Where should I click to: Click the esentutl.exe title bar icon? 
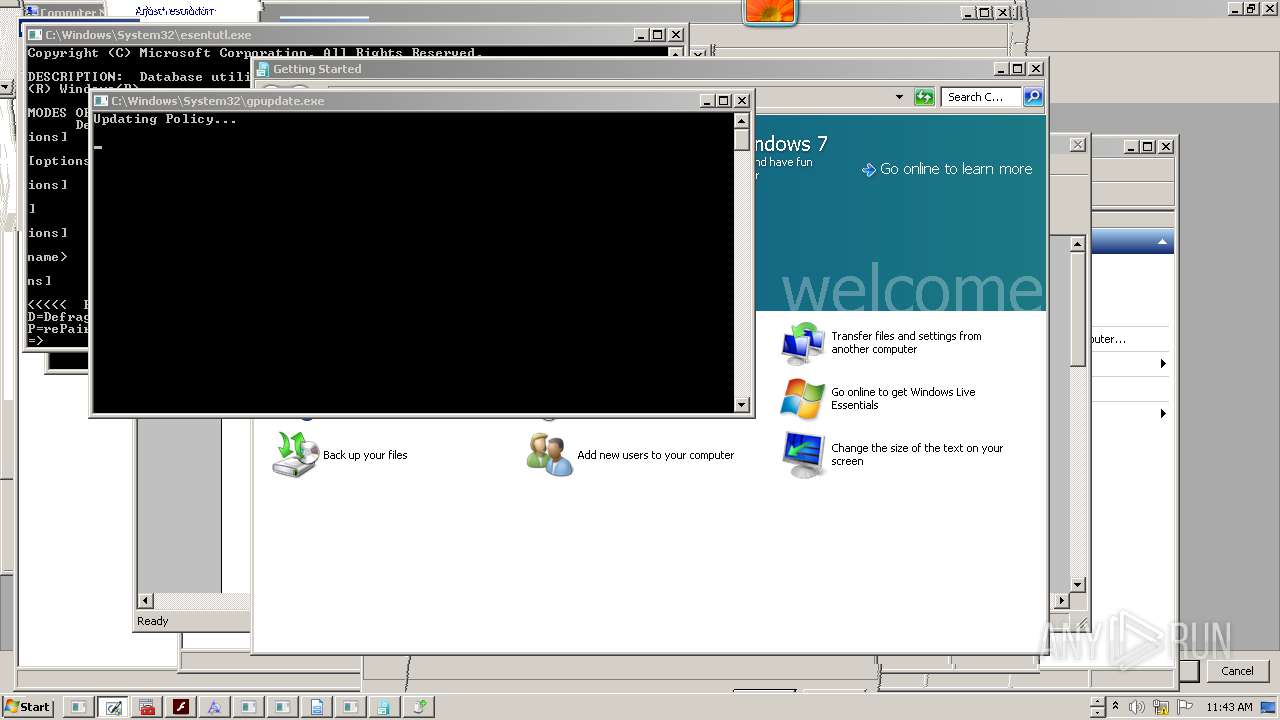(35, 35)
